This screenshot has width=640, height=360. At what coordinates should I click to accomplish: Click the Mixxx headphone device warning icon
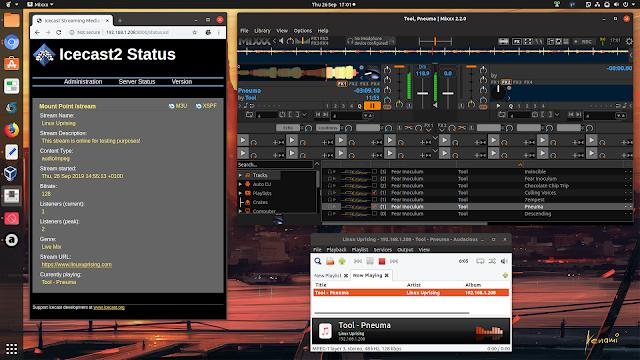pos(350,41)
